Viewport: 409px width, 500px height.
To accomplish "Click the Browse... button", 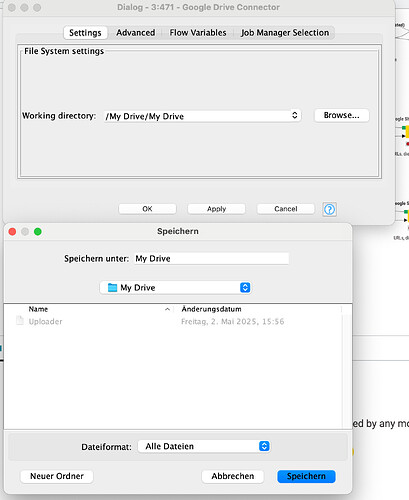I will tap(342, 115).
